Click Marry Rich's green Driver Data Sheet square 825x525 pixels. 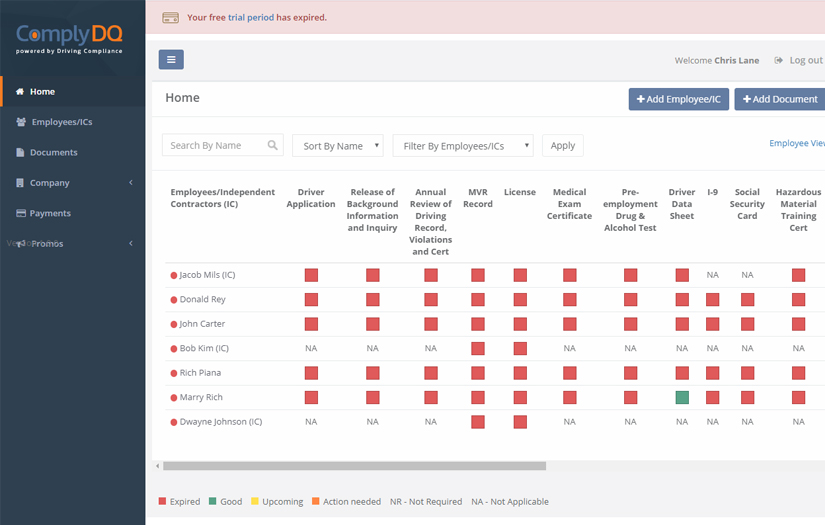point(682,397)
